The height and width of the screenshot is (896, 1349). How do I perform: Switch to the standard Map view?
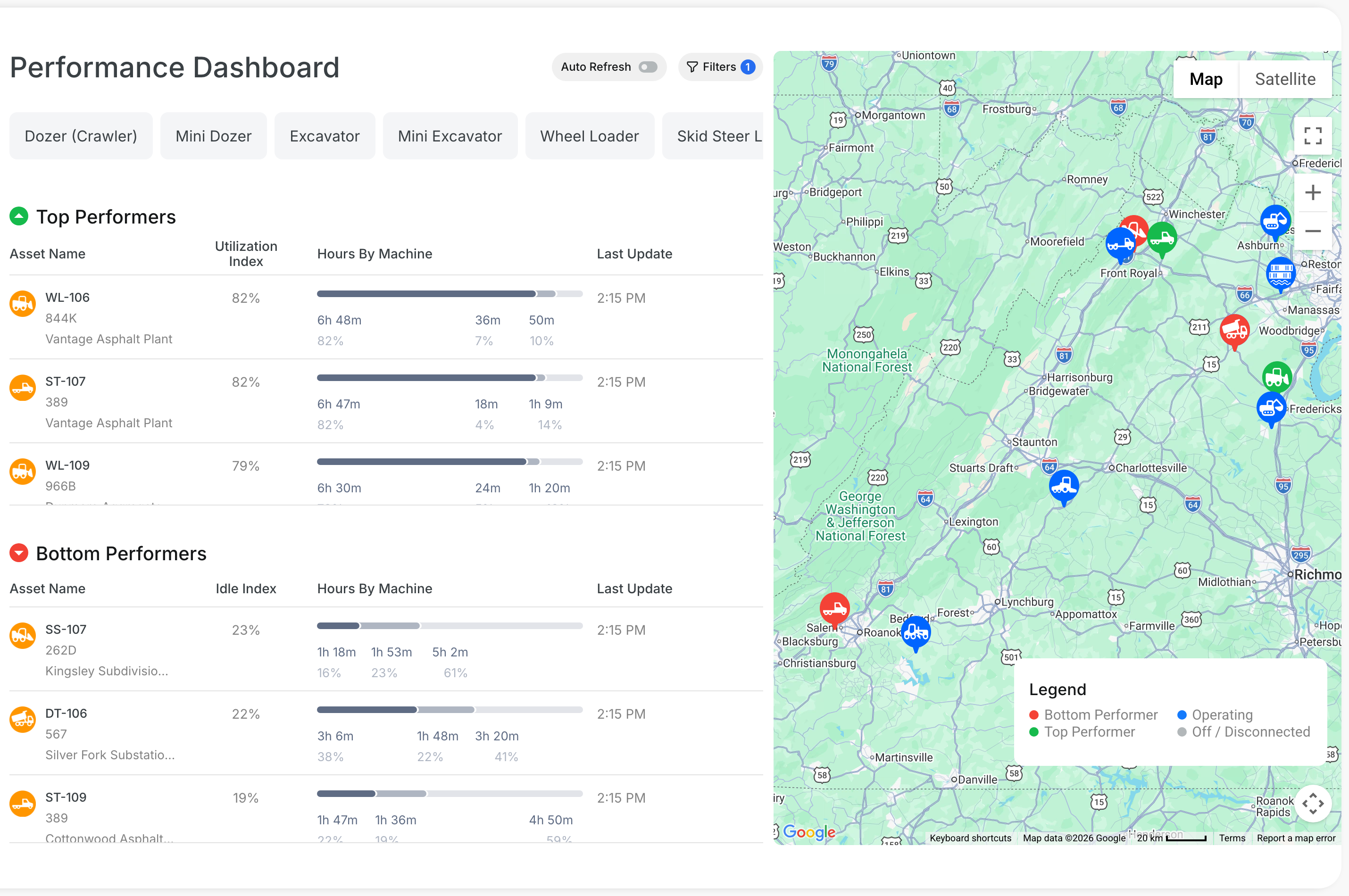[x=1206, y=79]
